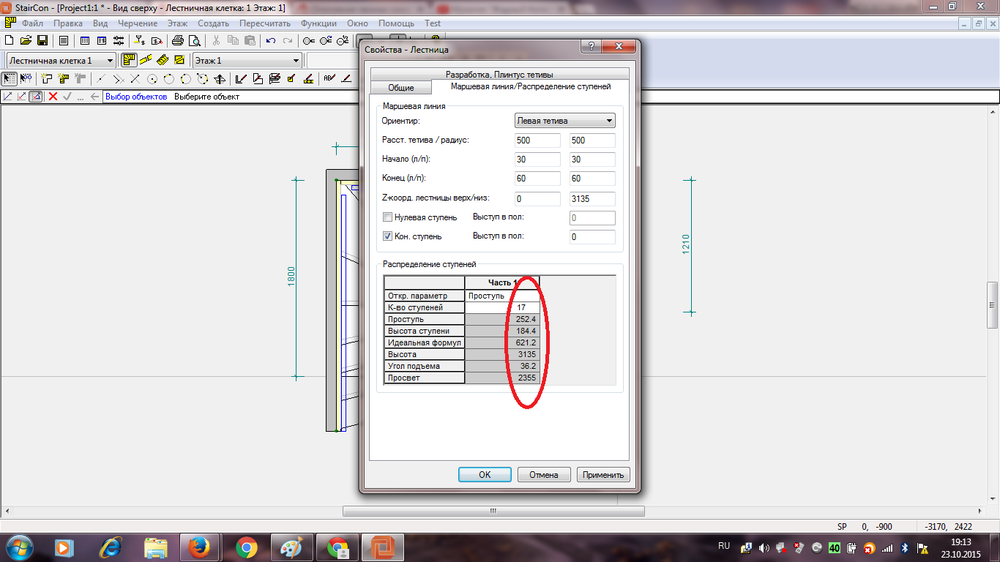Screen dimensions: 1000x562
Task: Open Print Preview magnifier icon
Action: pyautogui.click(x=193, y=41)
